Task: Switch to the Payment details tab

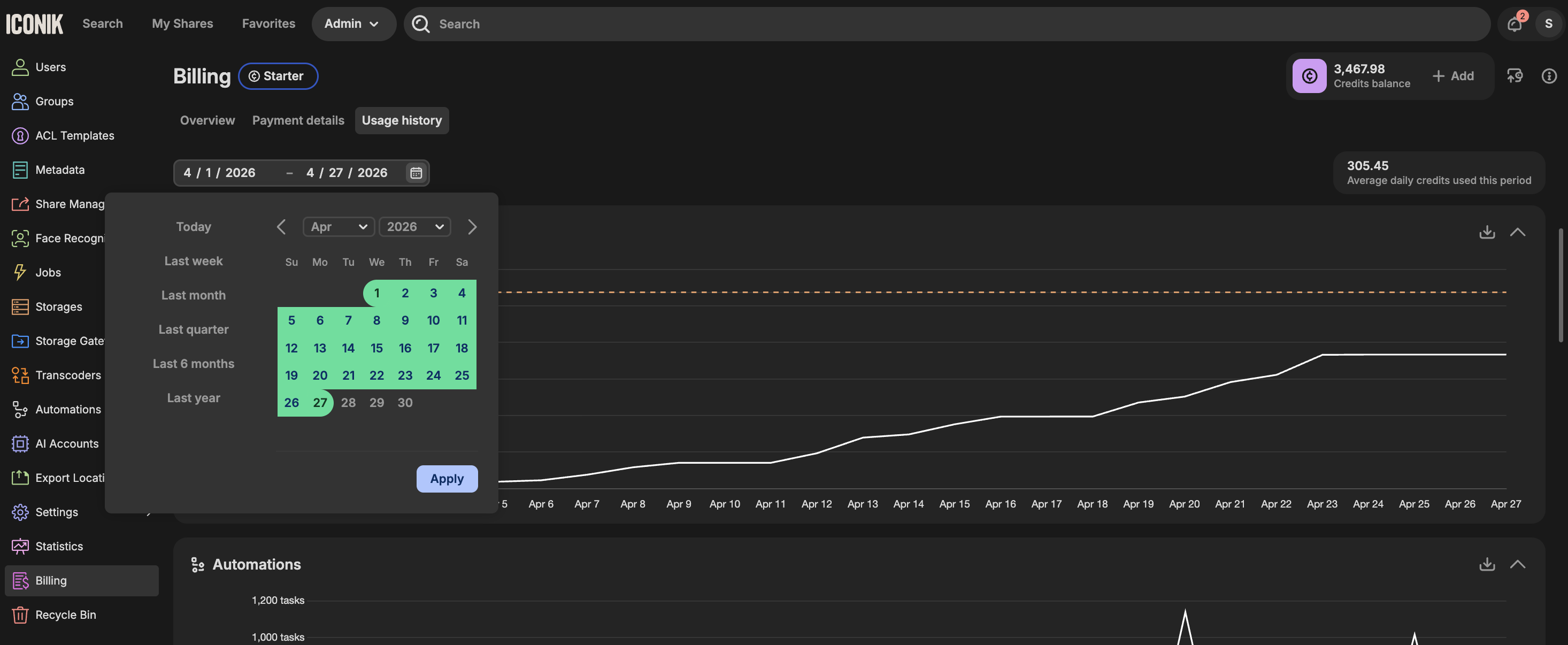Action: click(298, 120)
